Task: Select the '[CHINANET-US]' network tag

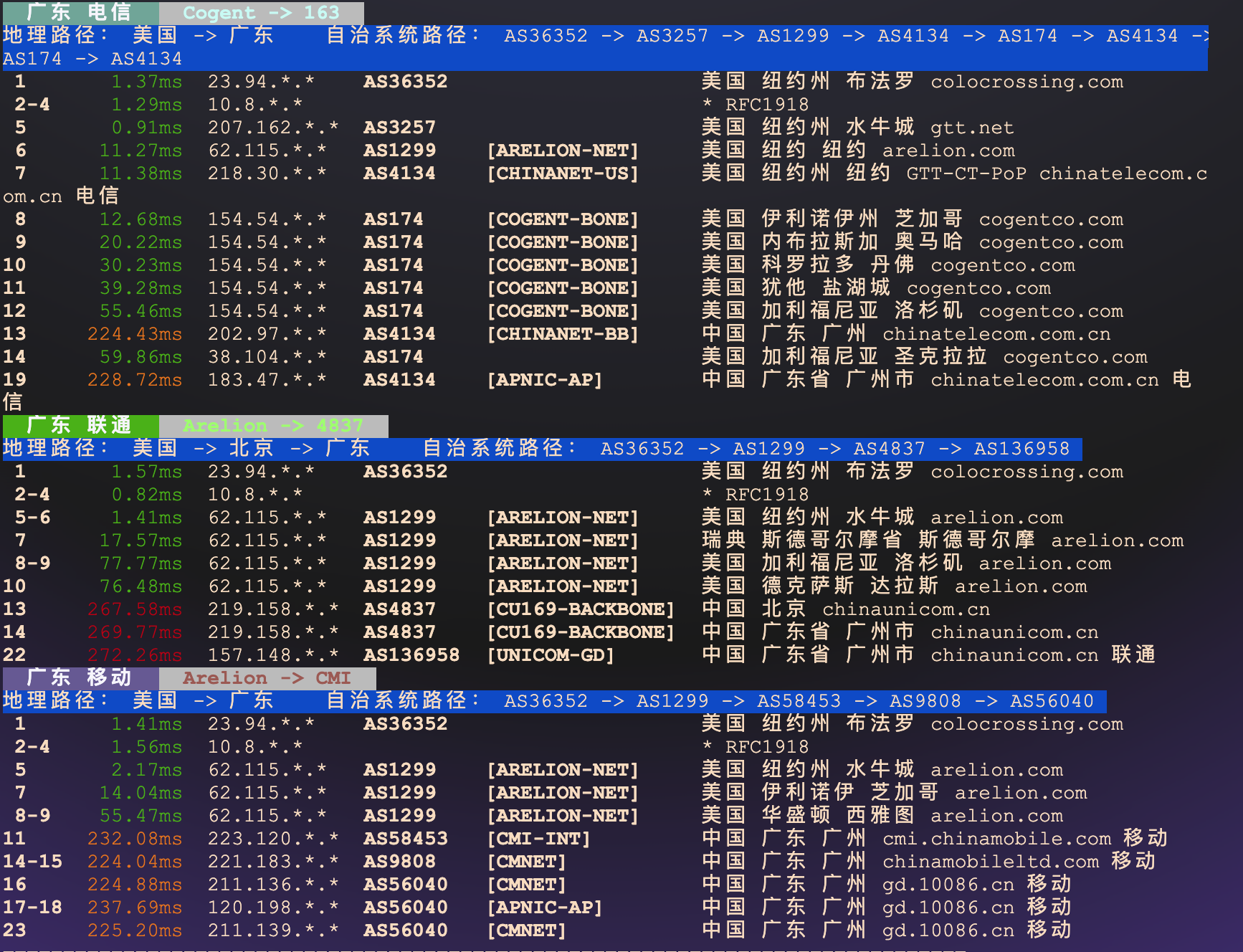Action: pos(563,173)
